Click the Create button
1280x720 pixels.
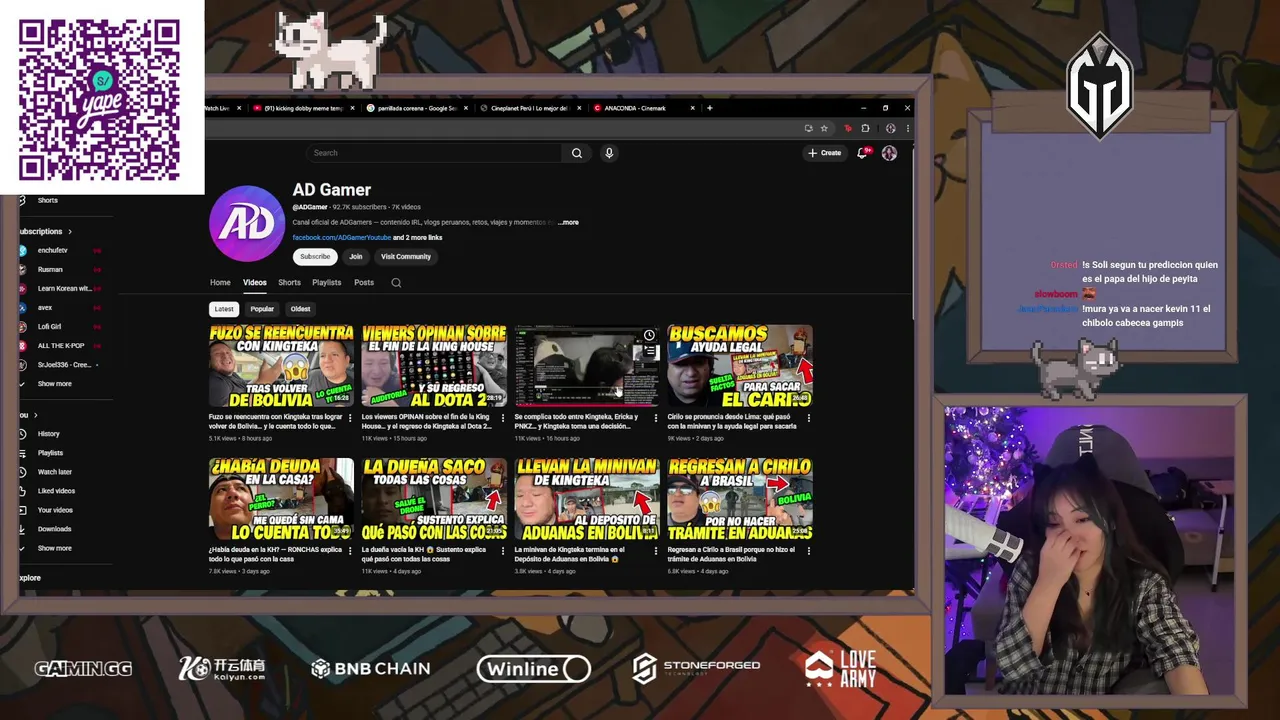(x=825, y=153)
